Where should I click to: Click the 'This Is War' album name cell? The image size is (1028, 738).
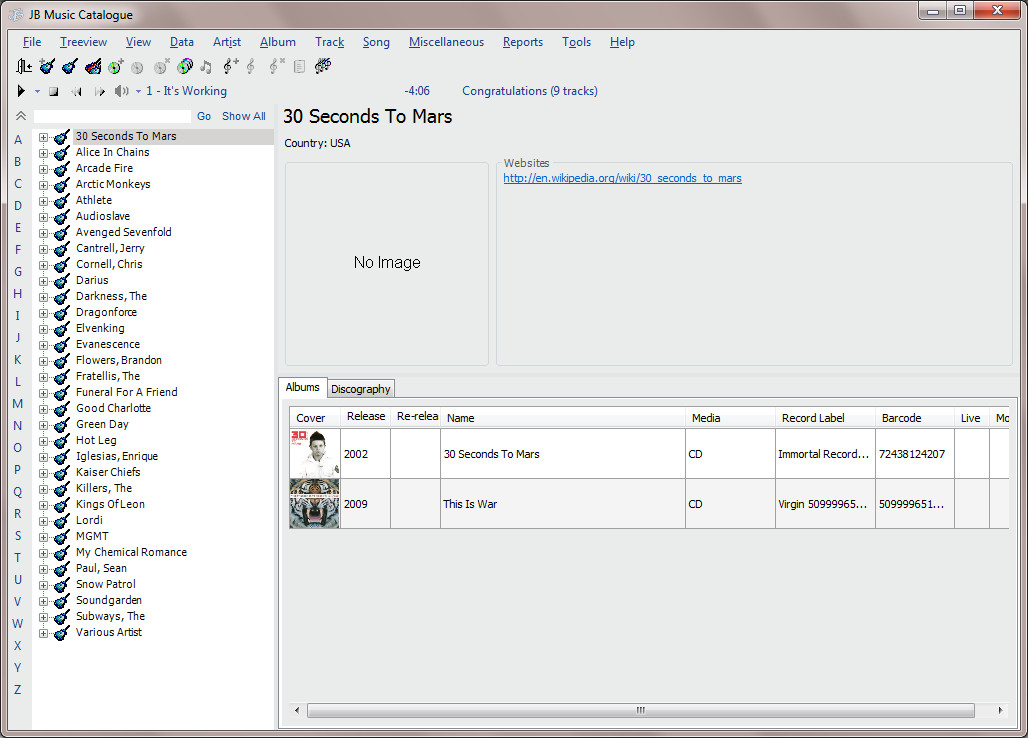click(x=563, y=504)
